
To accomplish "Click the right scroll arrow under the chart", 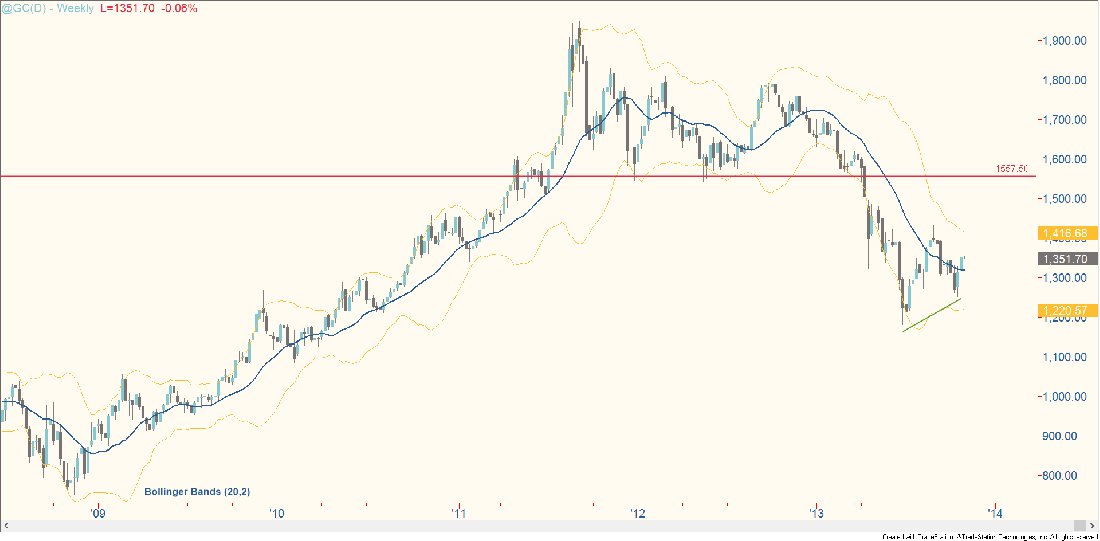I will [1078, 525].
